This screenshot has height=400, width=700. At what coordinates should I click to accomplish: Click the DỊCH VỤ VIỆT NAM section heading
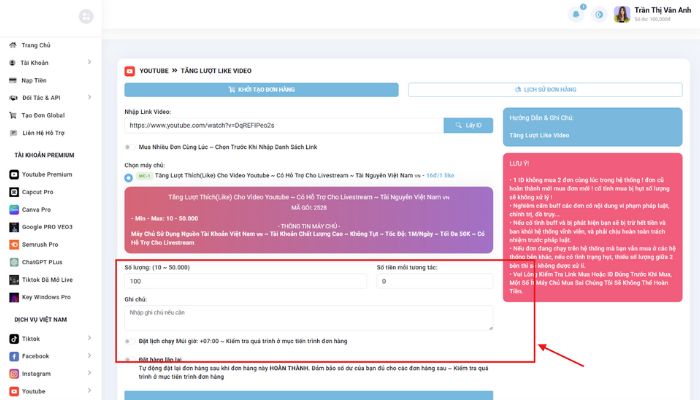click(41, 320)
